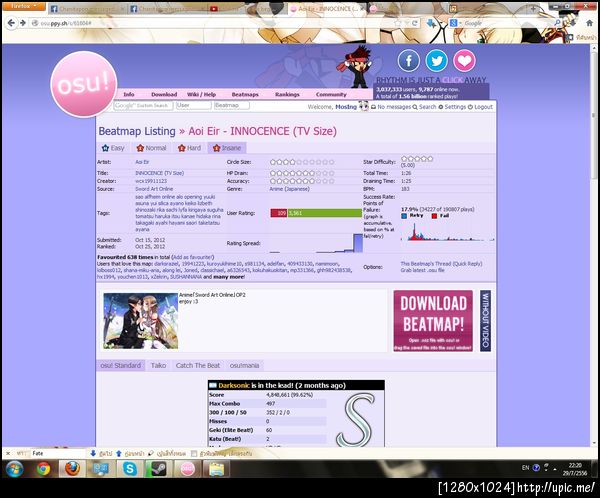
Task: Click in the Google Custom Search field
Action: pyautogui.click(x=143, y=105)
